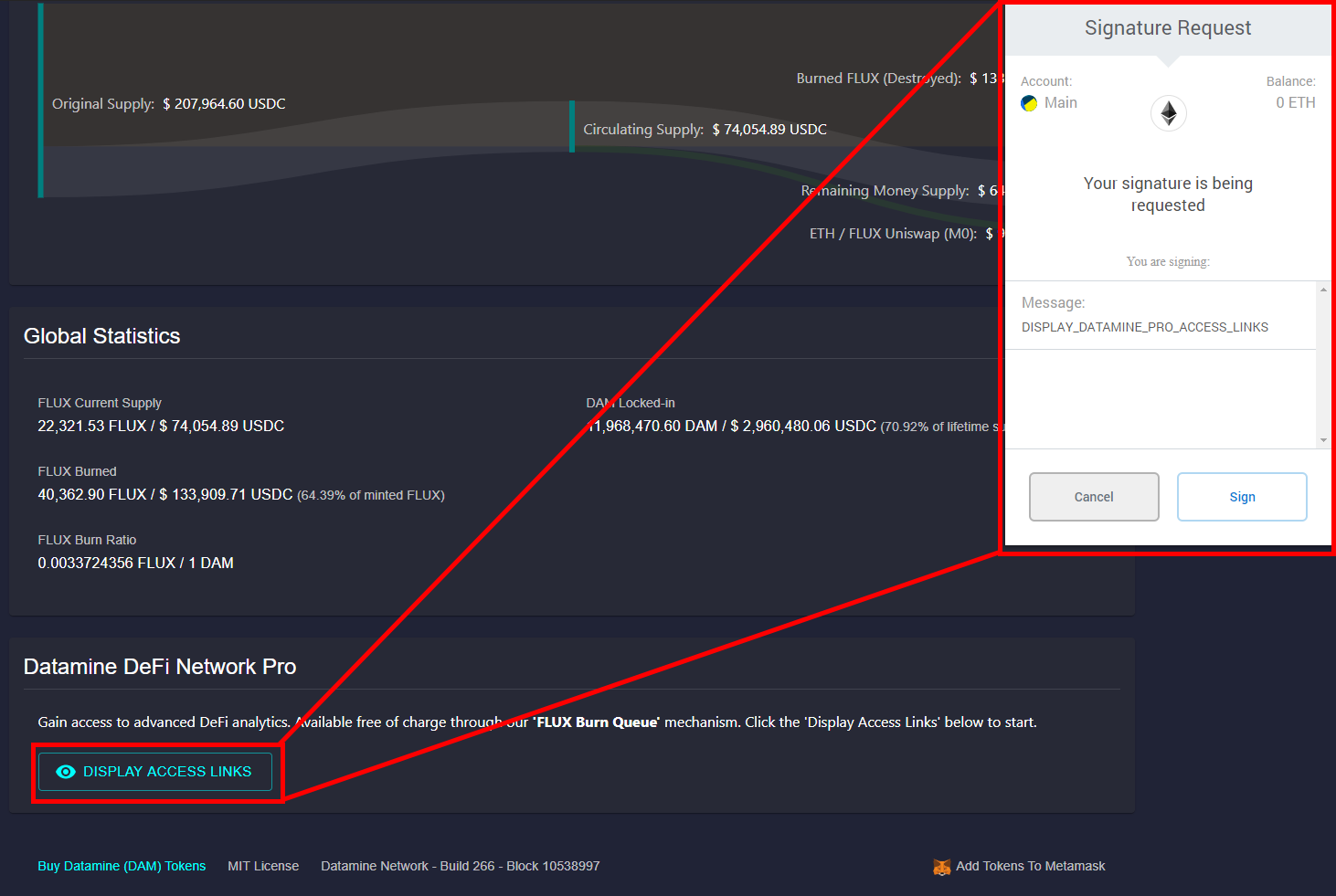
Task: Click the Burned FLUX (Destroyed) chart label
Action: point(878,79)
